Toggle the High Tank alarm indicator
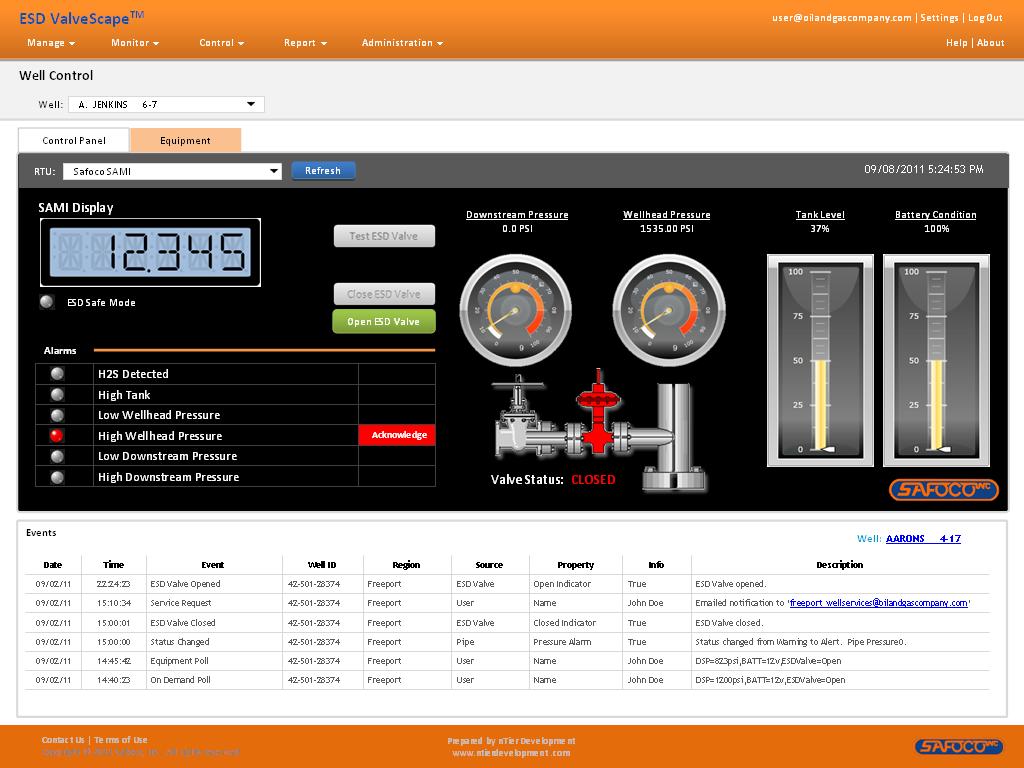The height and width of the screenshot is (768, 1024). tap(57, 394)
